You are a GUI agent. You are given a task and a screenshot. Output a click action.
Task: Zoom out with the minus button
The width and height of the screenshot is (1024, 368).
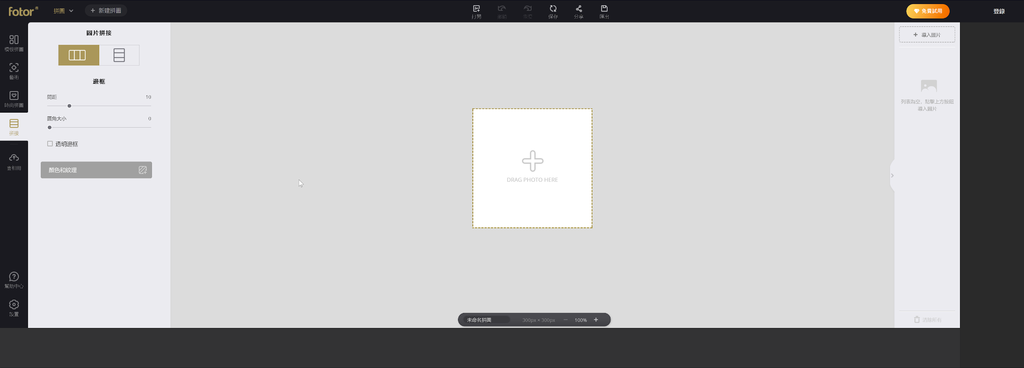566,320
